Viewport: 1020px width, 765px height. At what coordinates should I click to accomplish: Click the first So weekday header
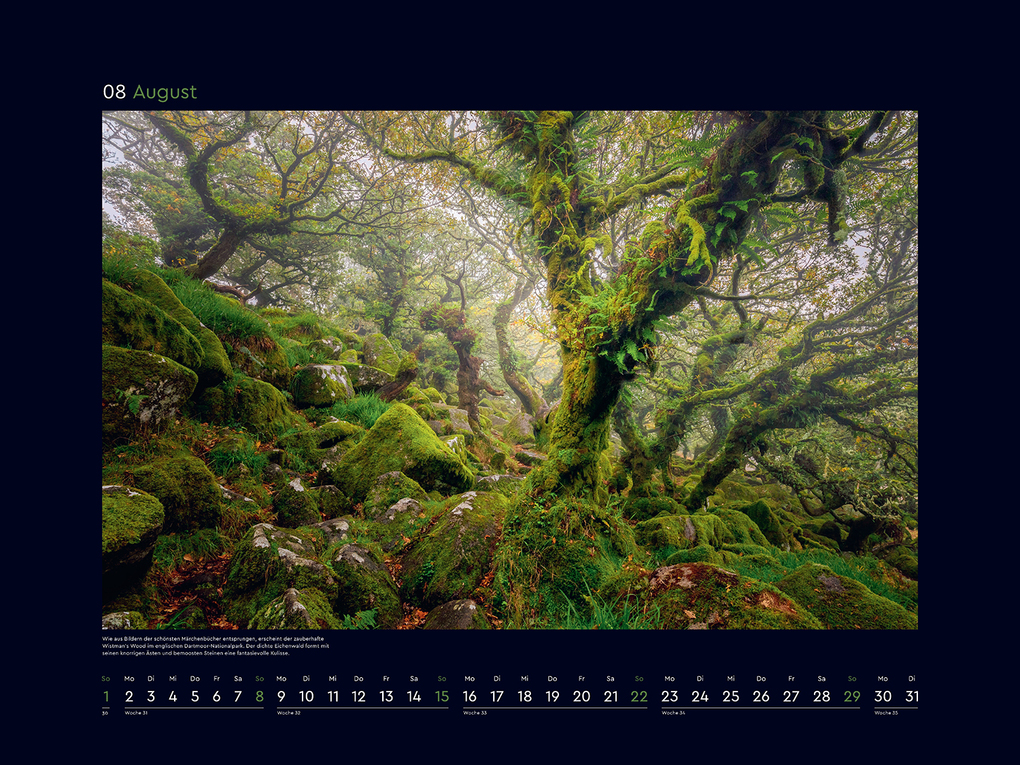tap(104, 677)
